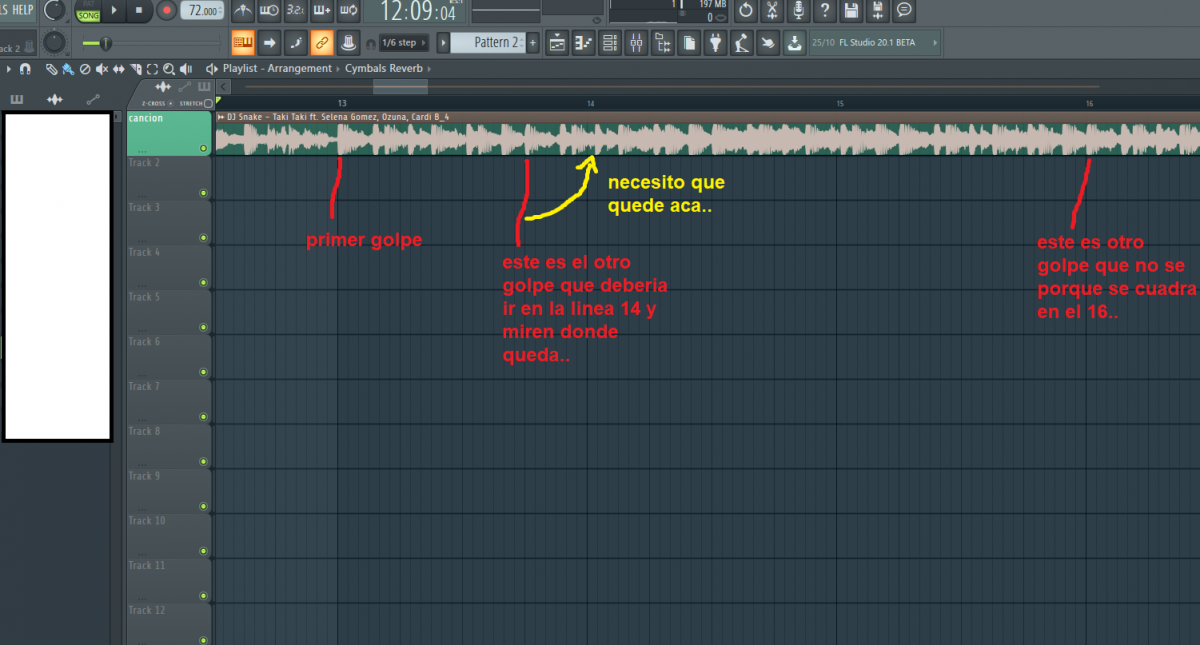
Task: Click the tempo field showing 72.000
Action: 203,11
